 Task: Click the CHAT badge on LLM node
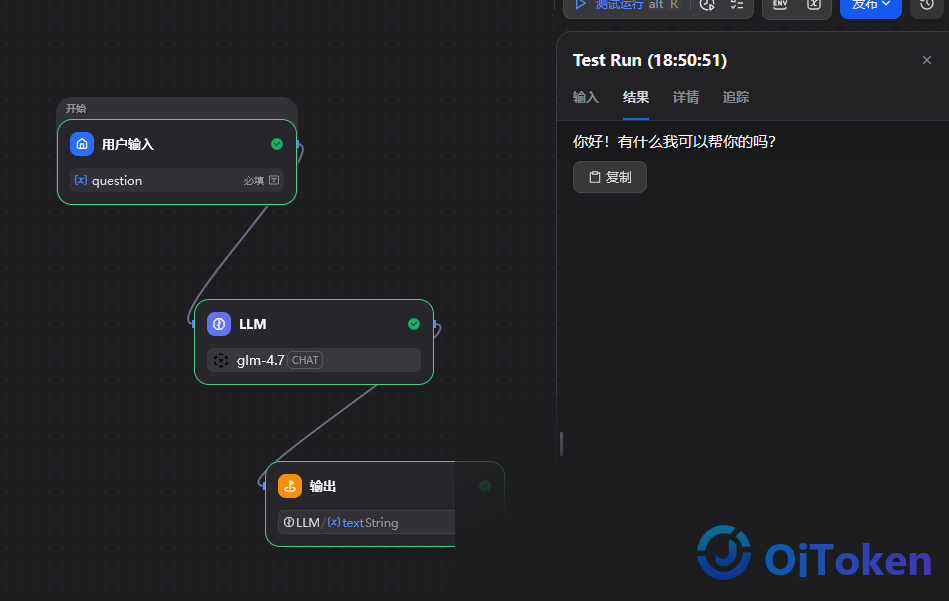[x=305, y=360]
